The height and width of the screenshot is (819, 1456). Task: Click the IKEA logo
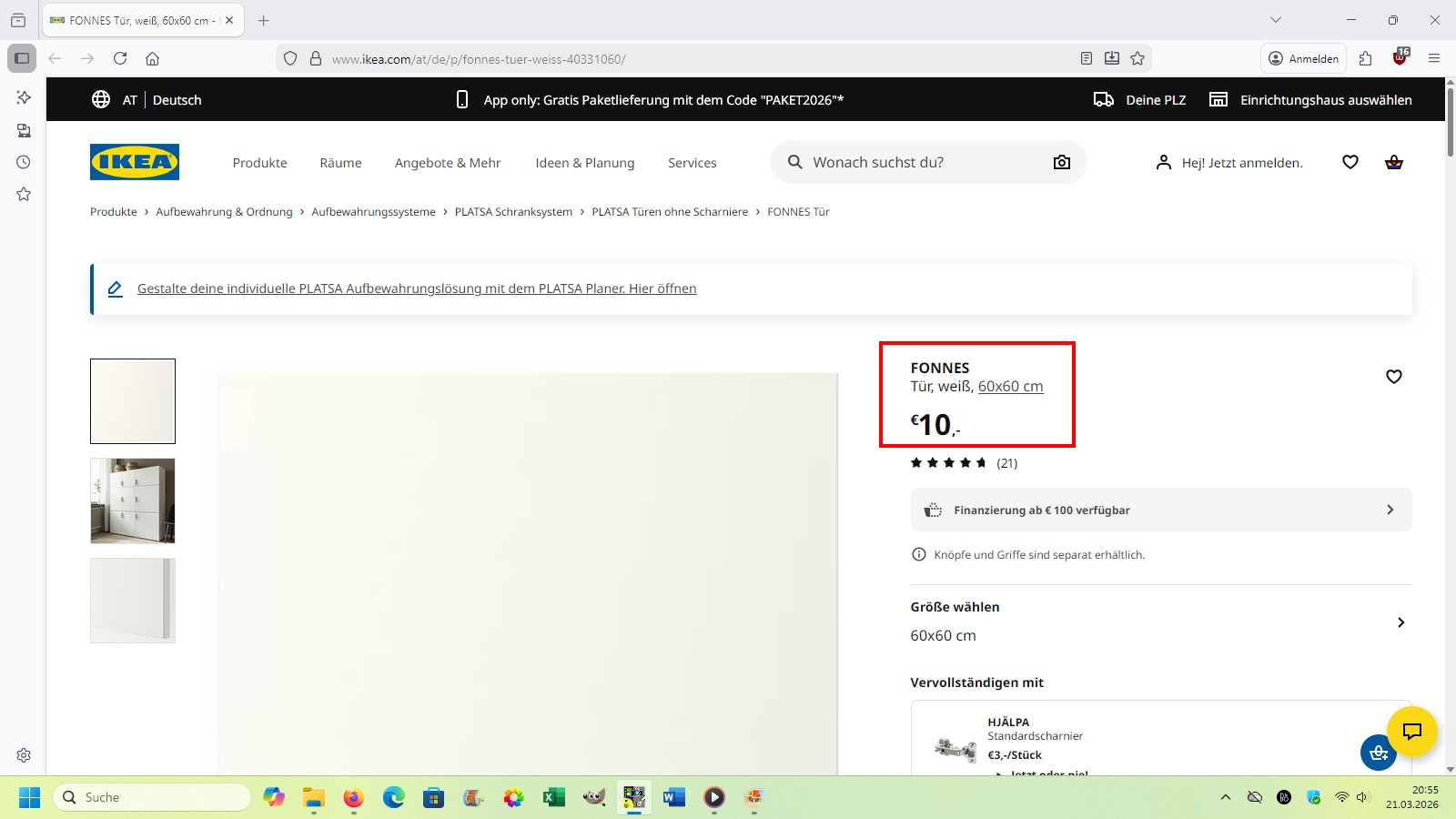click(135, 163)
